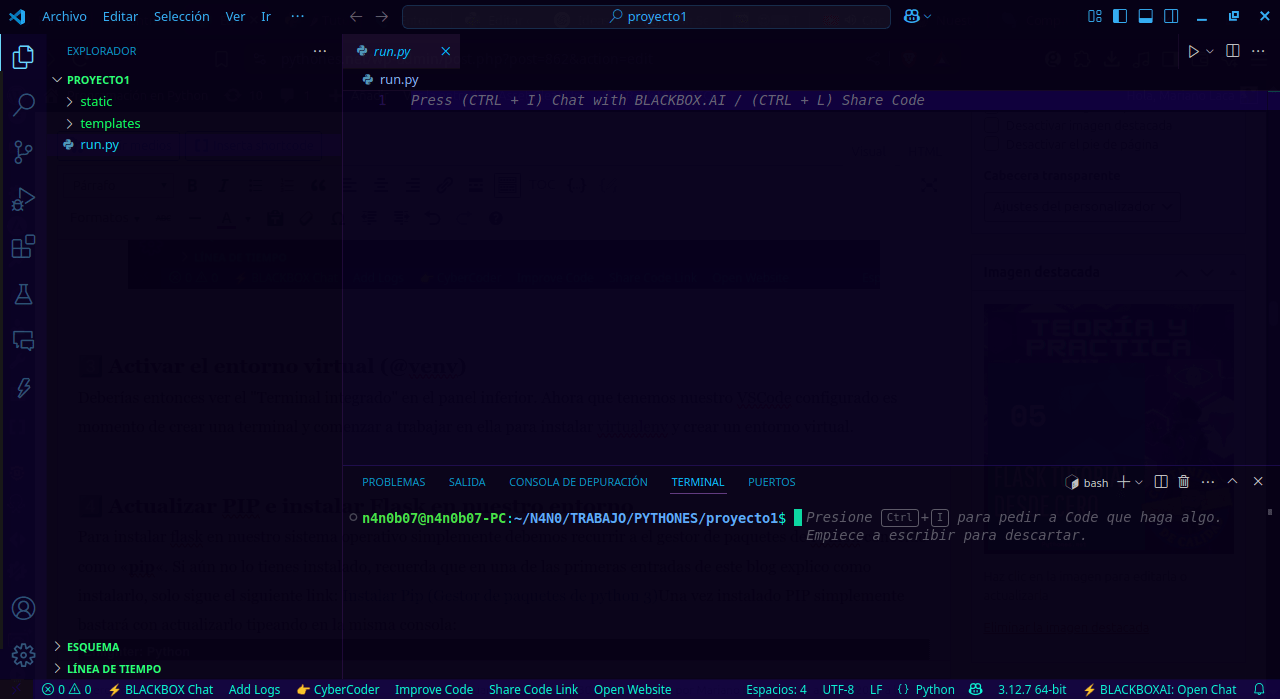The height and width of the screenshot is (699, 1280).
Task: Click the errors and warnings counter
Action: pyautogui.click(x=66, y=690)
